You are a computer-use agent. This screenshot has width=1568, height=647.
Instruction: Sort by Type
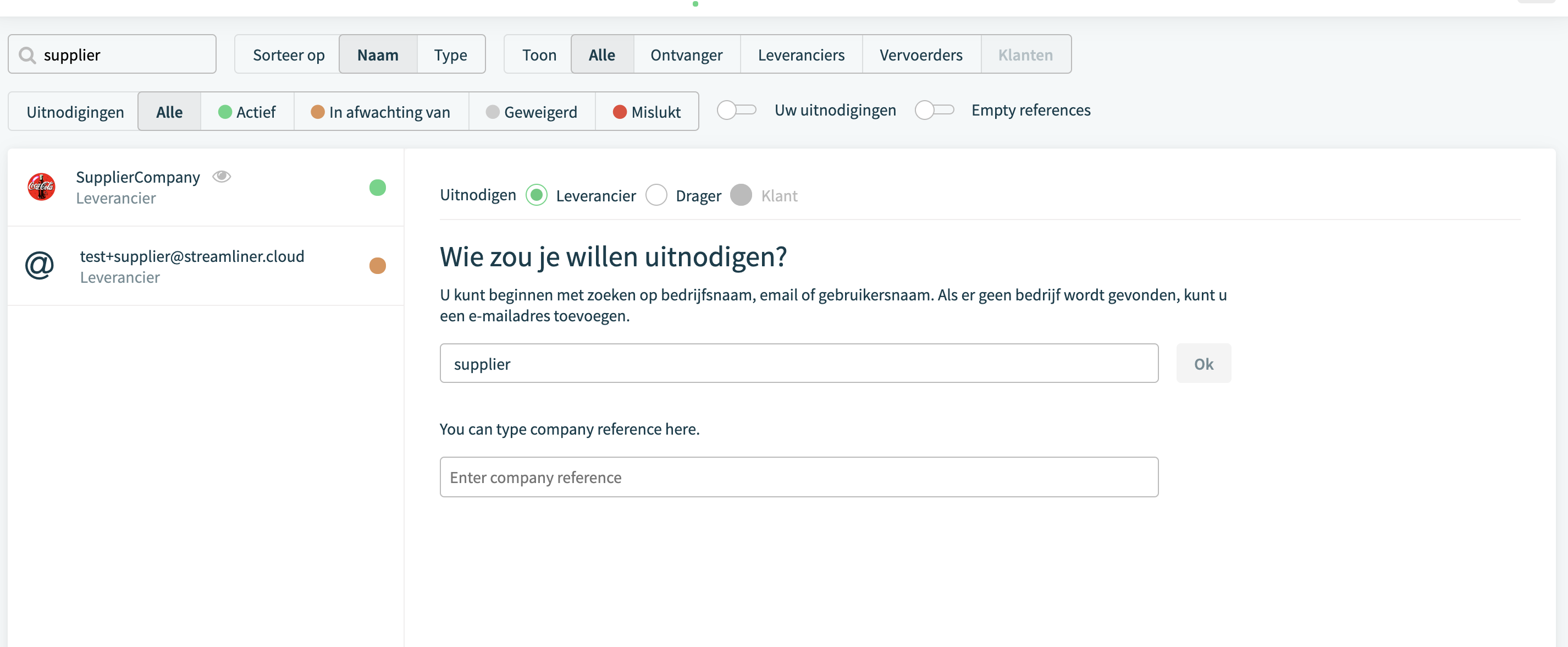click(x=451, y=54)
